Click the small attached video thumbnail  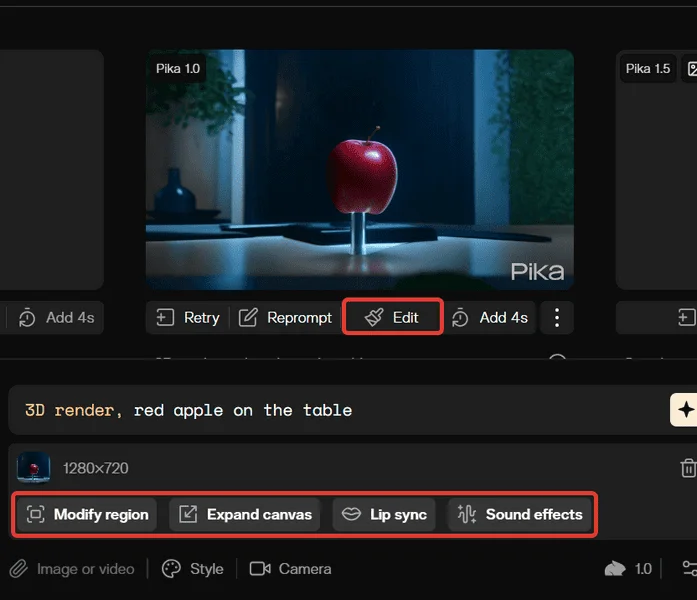click(x=34, y=468)
